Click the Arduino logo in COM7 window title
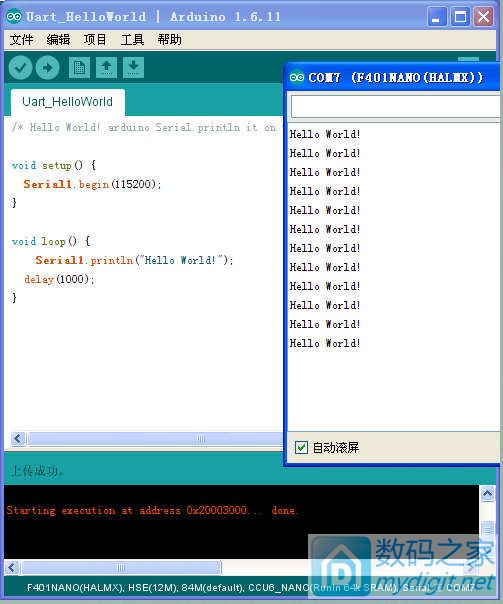 297,77
